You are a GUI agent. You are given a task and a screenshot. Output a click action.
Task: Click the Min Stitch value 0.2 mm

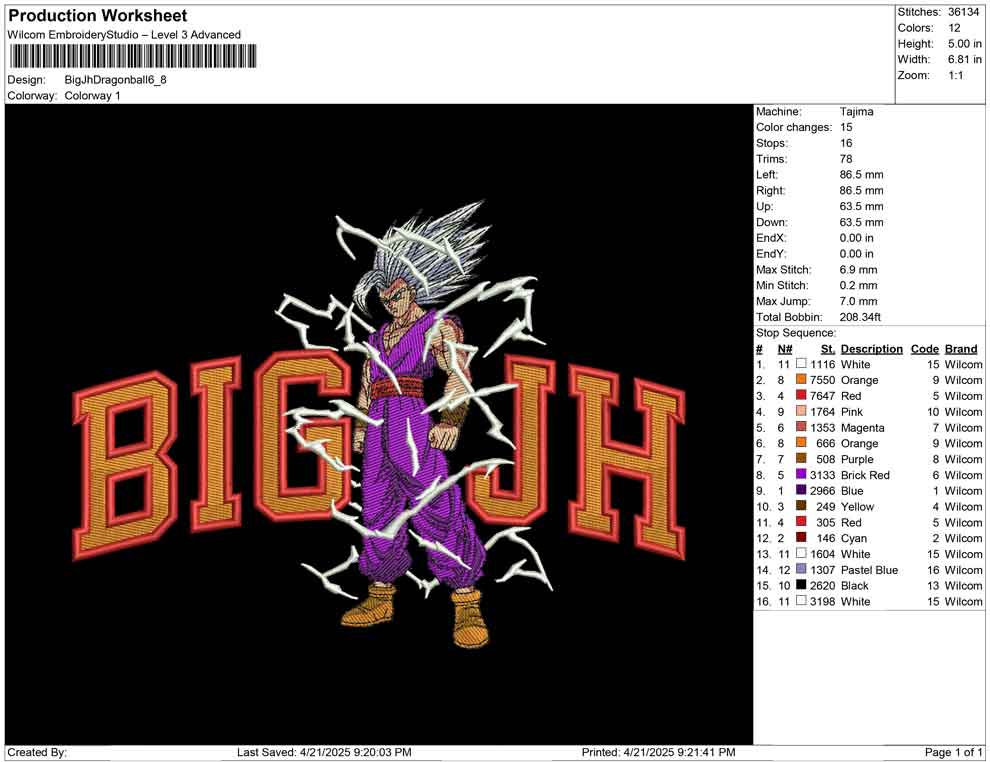point(859,285)
